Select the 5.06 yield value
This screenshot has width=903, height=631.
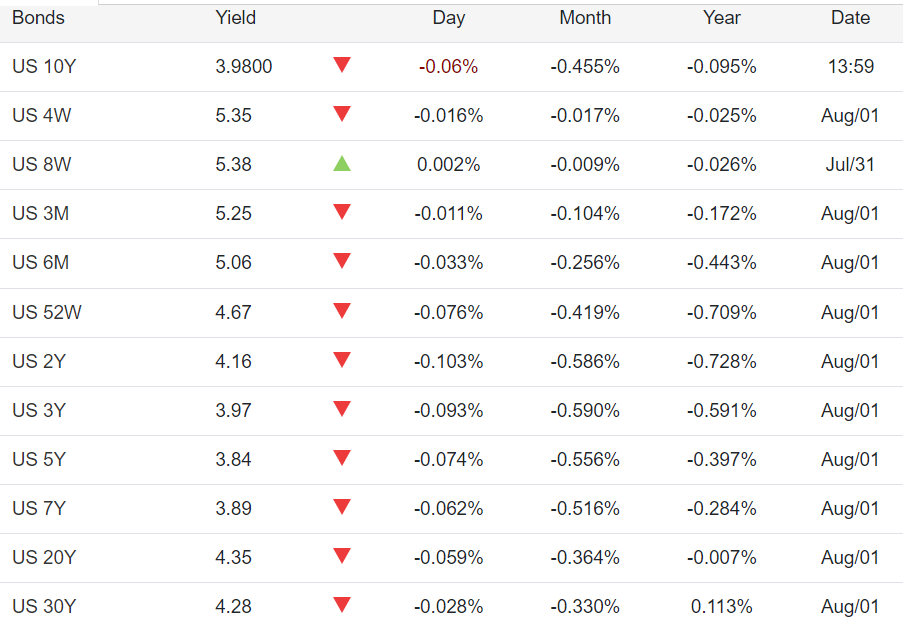pos(233,262)
